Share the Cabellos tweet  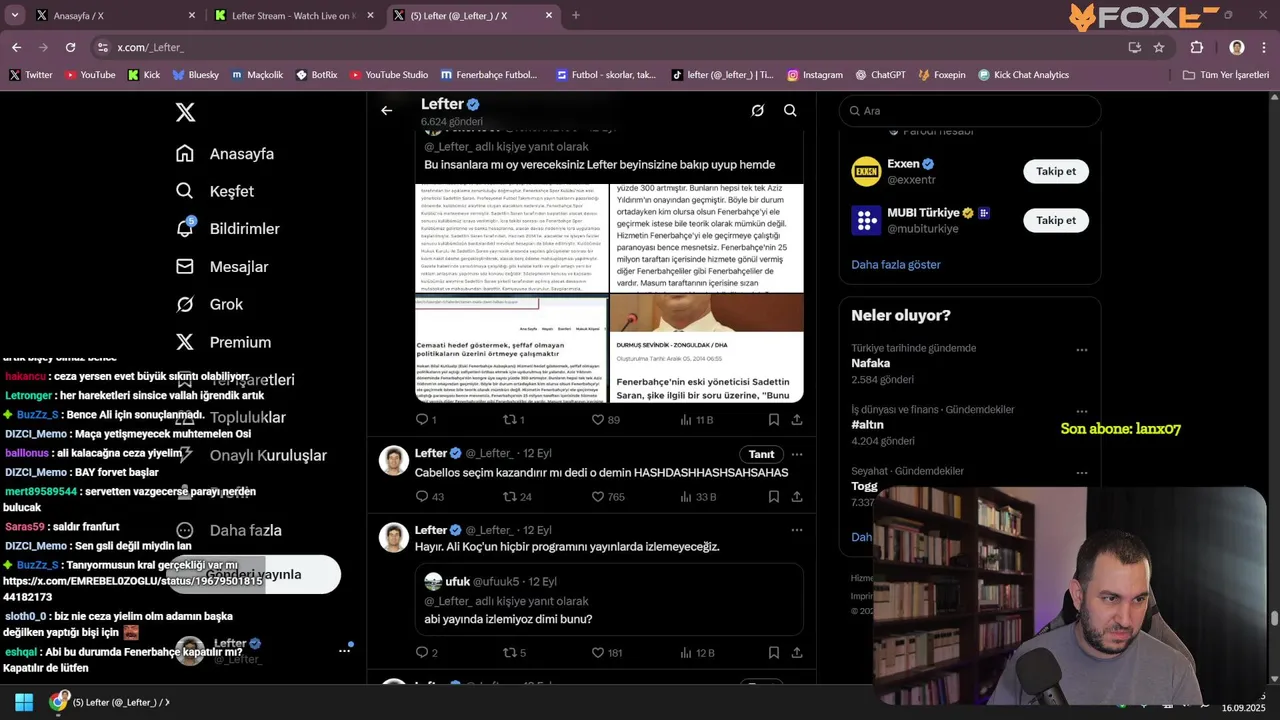click(797, 497)
